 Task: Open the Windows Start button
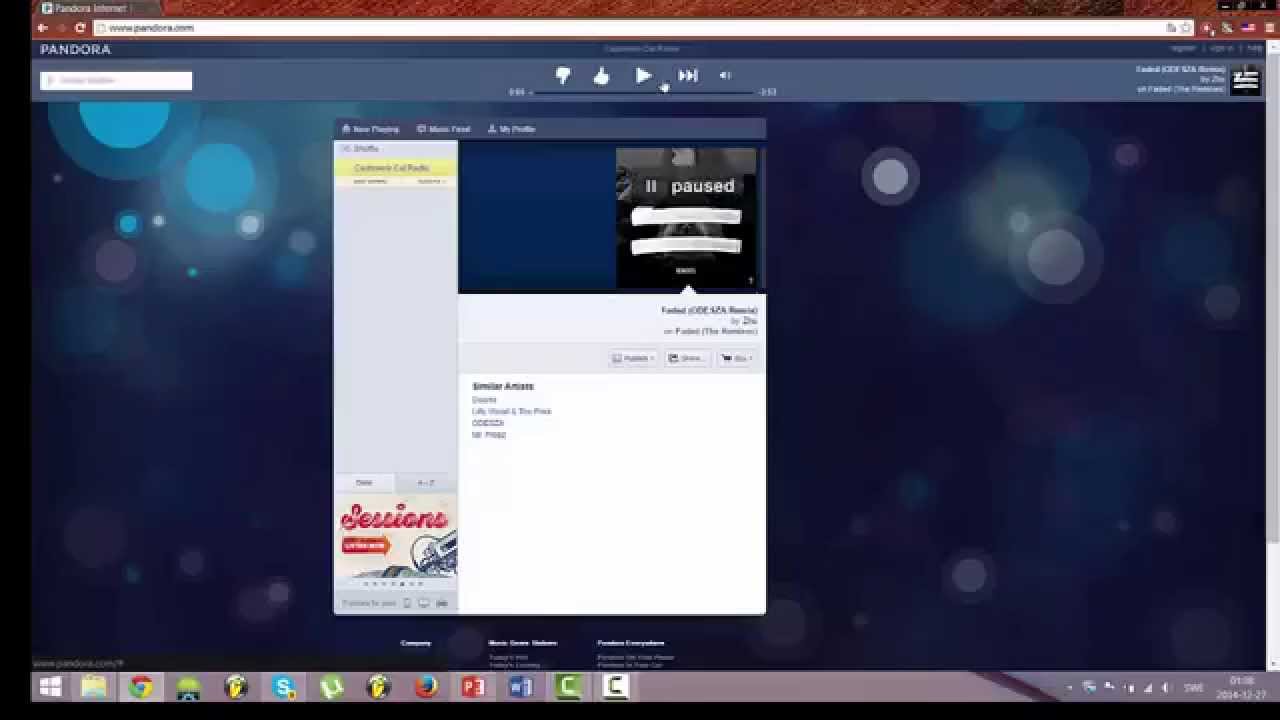(50, 687)
